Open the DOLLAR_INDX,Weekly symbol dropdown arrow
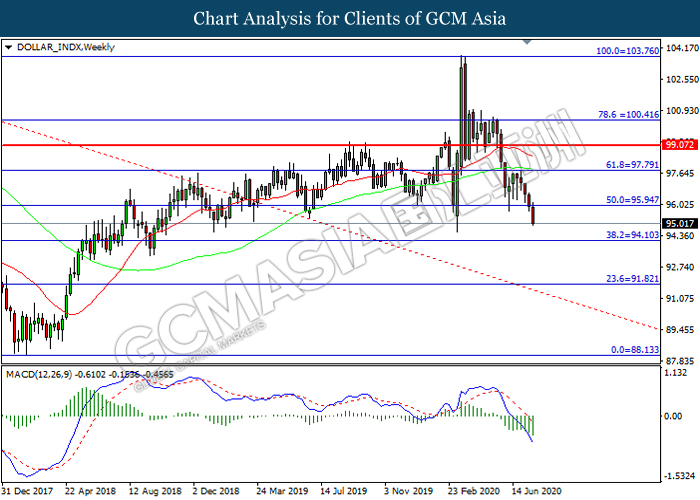Viewport: 700px width, 500px height. pos(8,47)
